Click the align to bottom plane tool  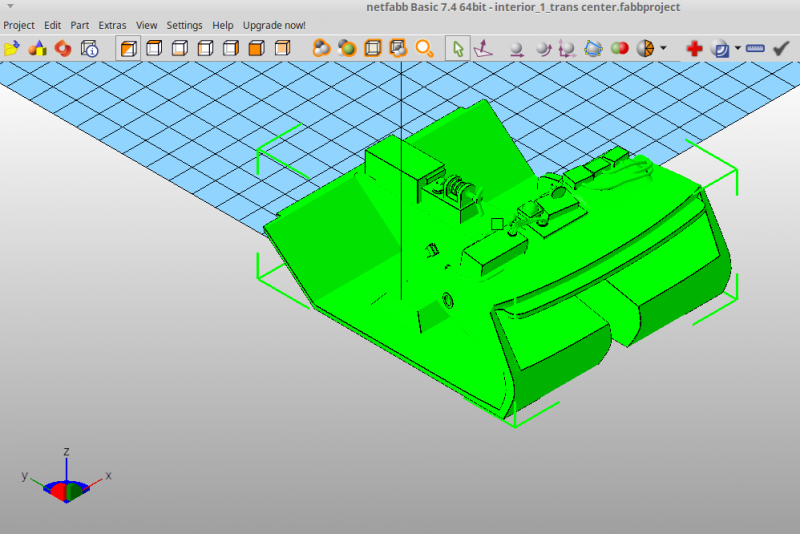tap(483, 49)
